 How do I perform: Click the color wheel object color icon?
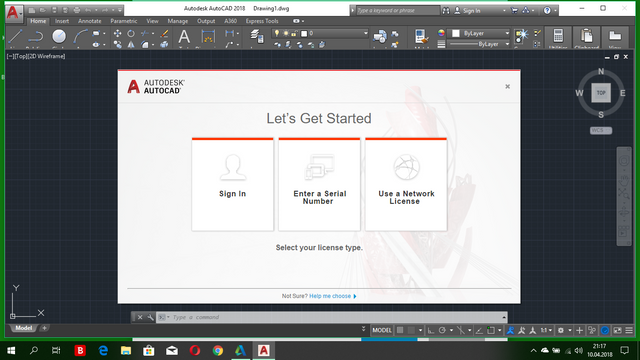click(441, 33)
